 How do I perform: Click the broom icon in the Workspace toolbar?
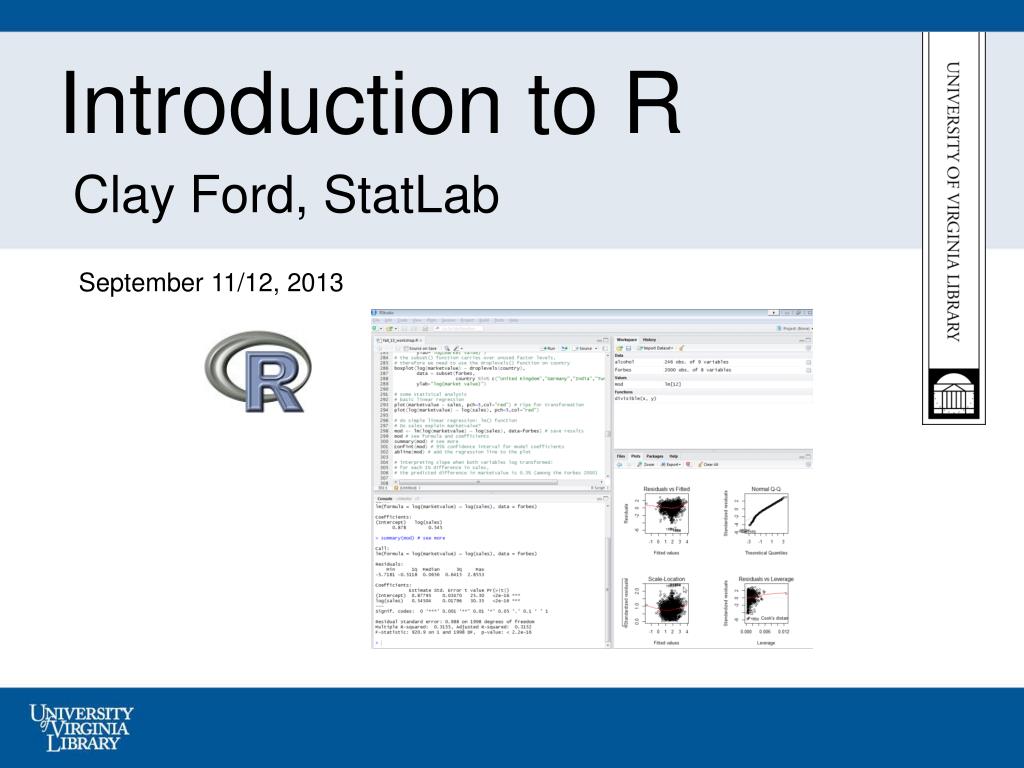click(x=681, y=348)
